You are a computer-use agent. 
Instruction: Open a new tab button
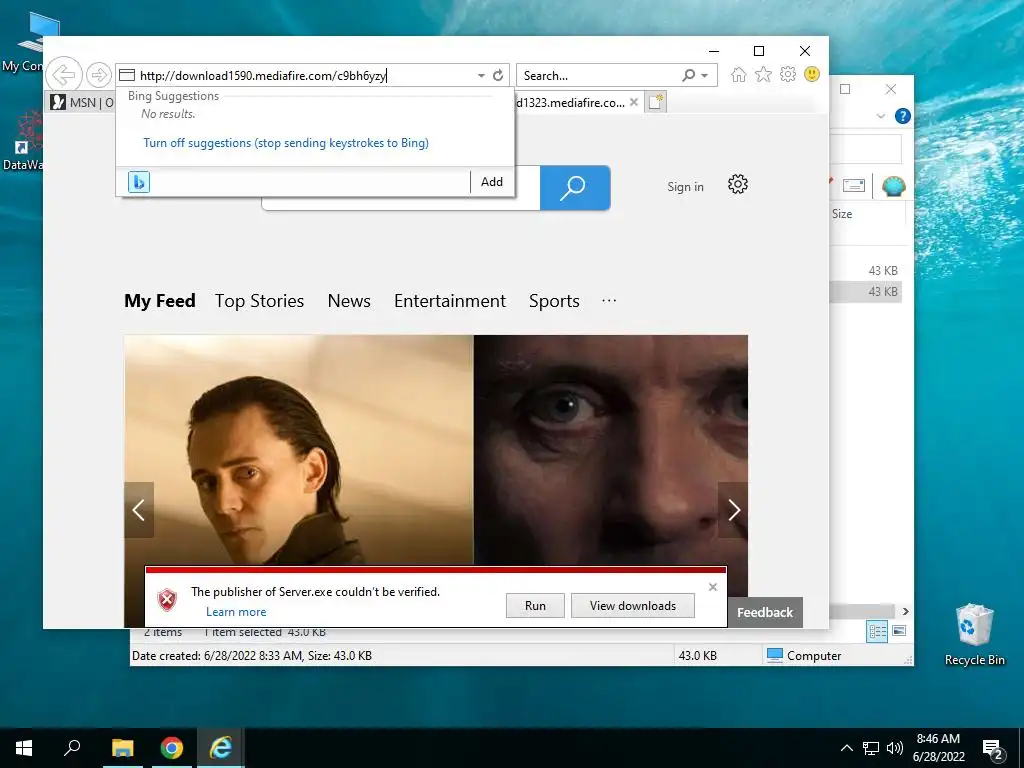point(656,103)
